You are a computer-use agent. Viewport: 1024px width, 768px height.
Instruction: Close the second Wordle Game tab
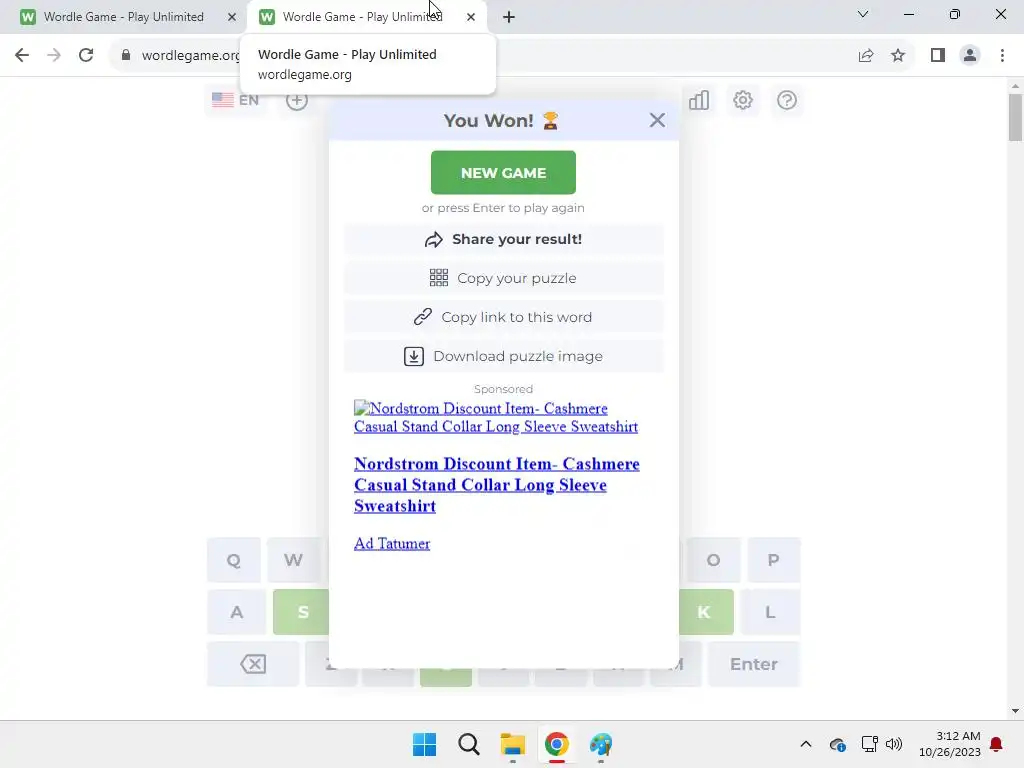pos(471,17)
